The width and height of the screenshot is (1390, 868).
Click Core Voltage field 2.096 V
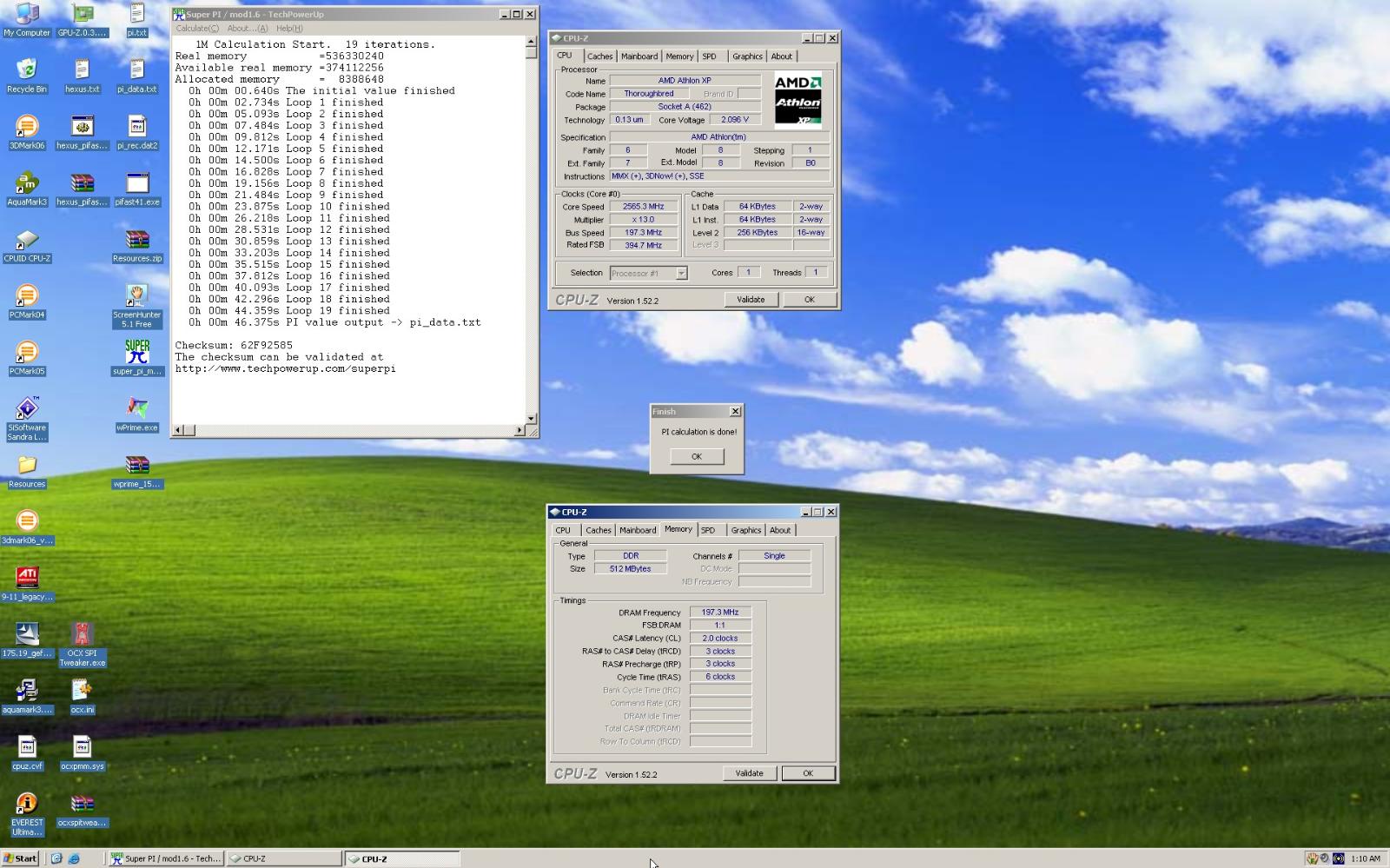click(734, 120)
